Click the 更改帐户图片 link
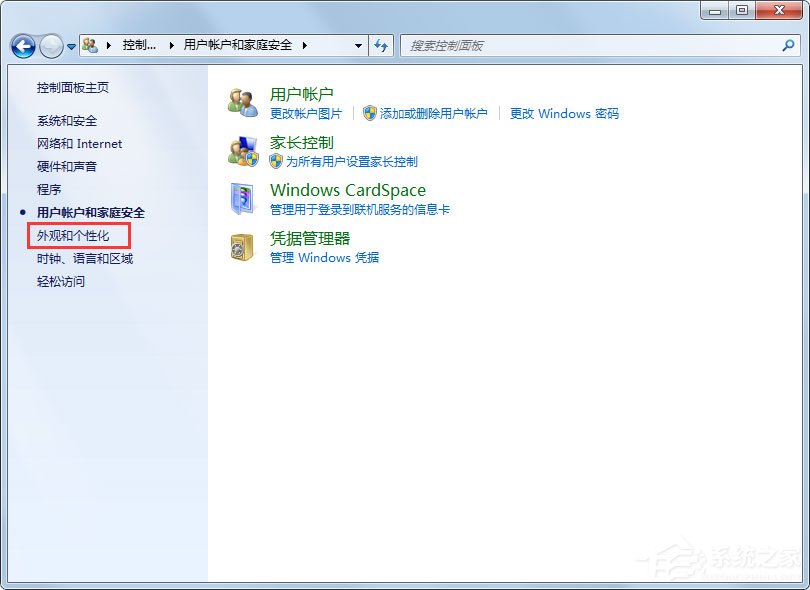Viewport: 810px width, 590px height. (308, 113)
